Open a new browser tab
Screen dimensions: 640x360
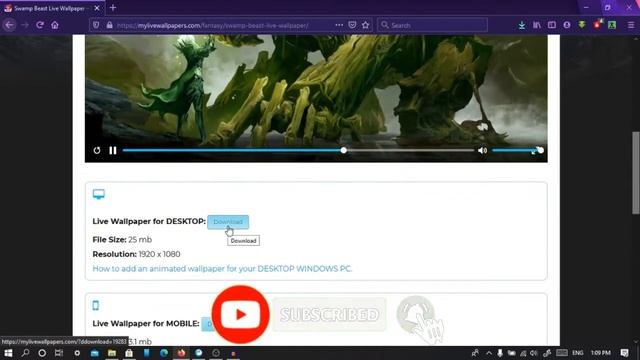pos(113,8)
